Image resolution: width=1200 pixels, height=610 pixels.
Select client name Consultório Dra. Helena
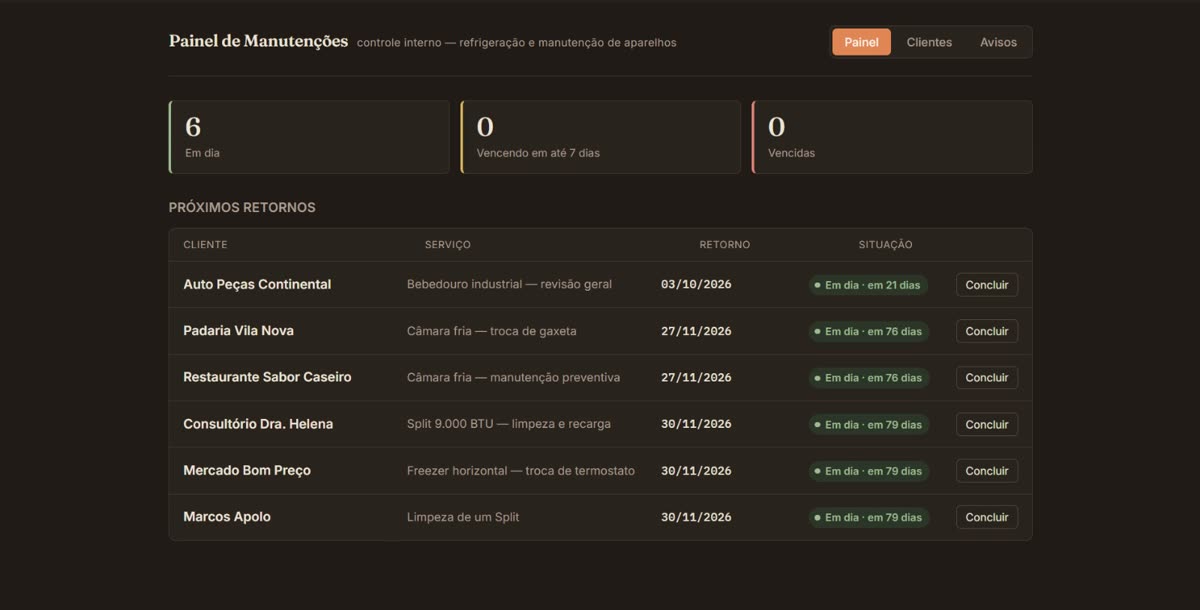[258, 424]
